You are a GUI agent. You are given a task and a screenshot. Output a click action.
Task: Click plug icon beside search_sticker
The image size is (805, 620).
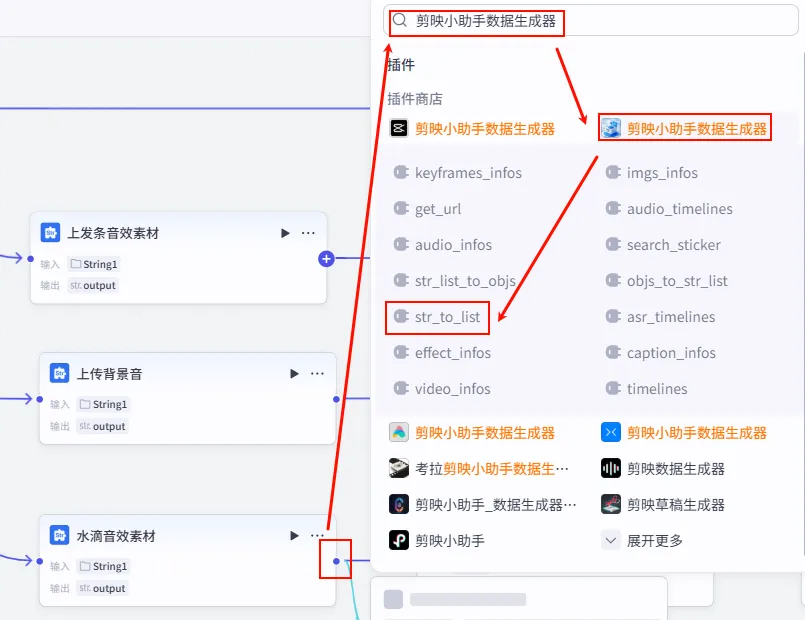612,244
